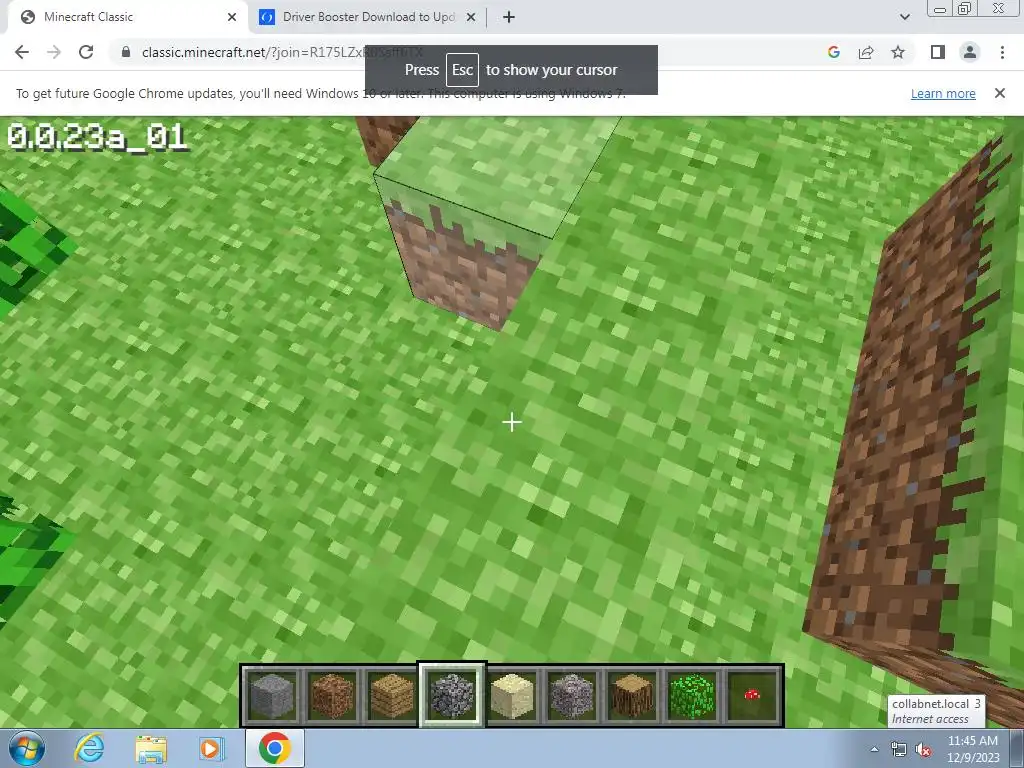Close the Driver Booster tab
This screenshot has width=1024, height=768.
tap(471, 17)
